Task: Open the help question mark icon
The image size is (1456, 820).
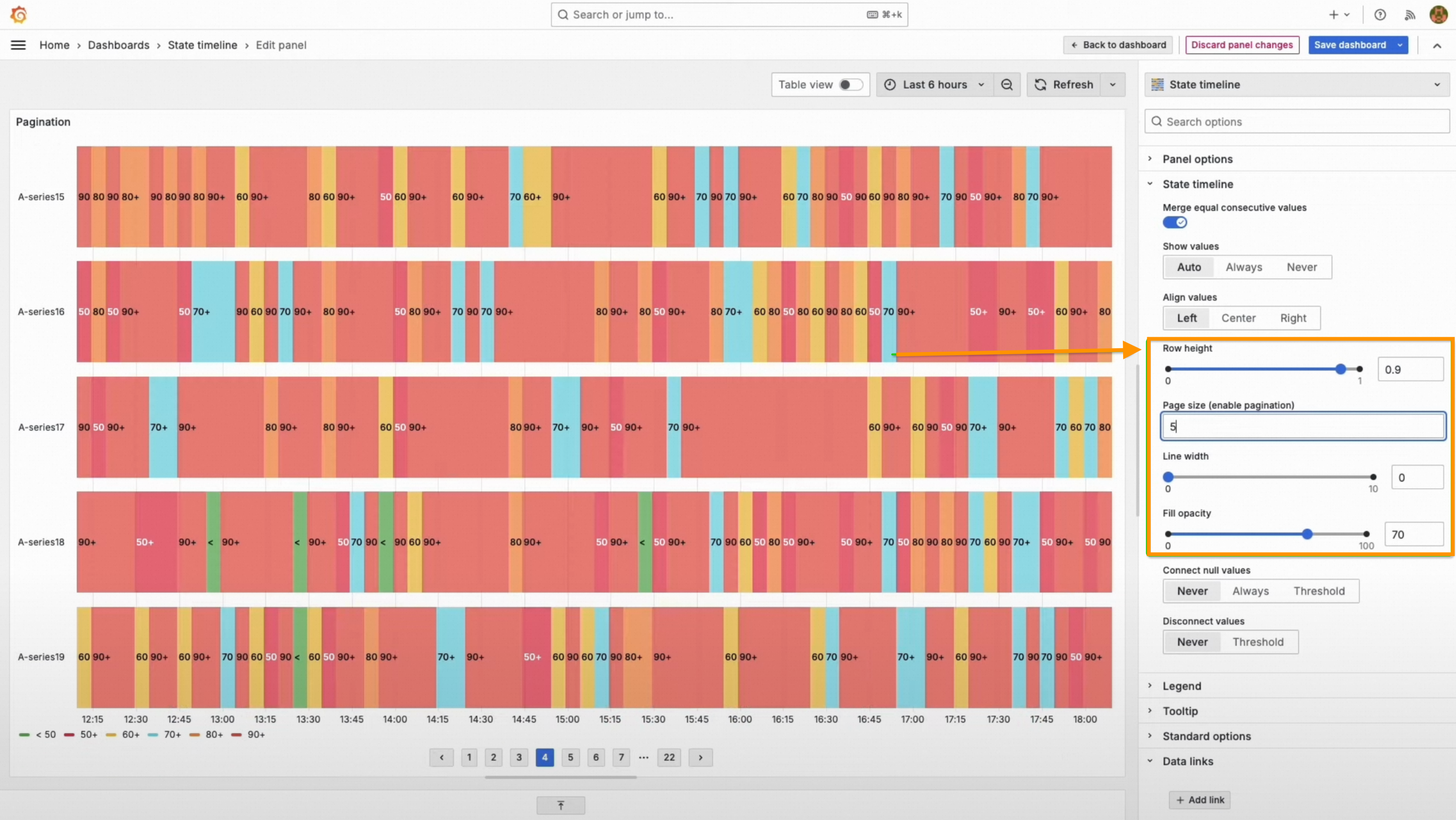Action: coord(1380,15)
